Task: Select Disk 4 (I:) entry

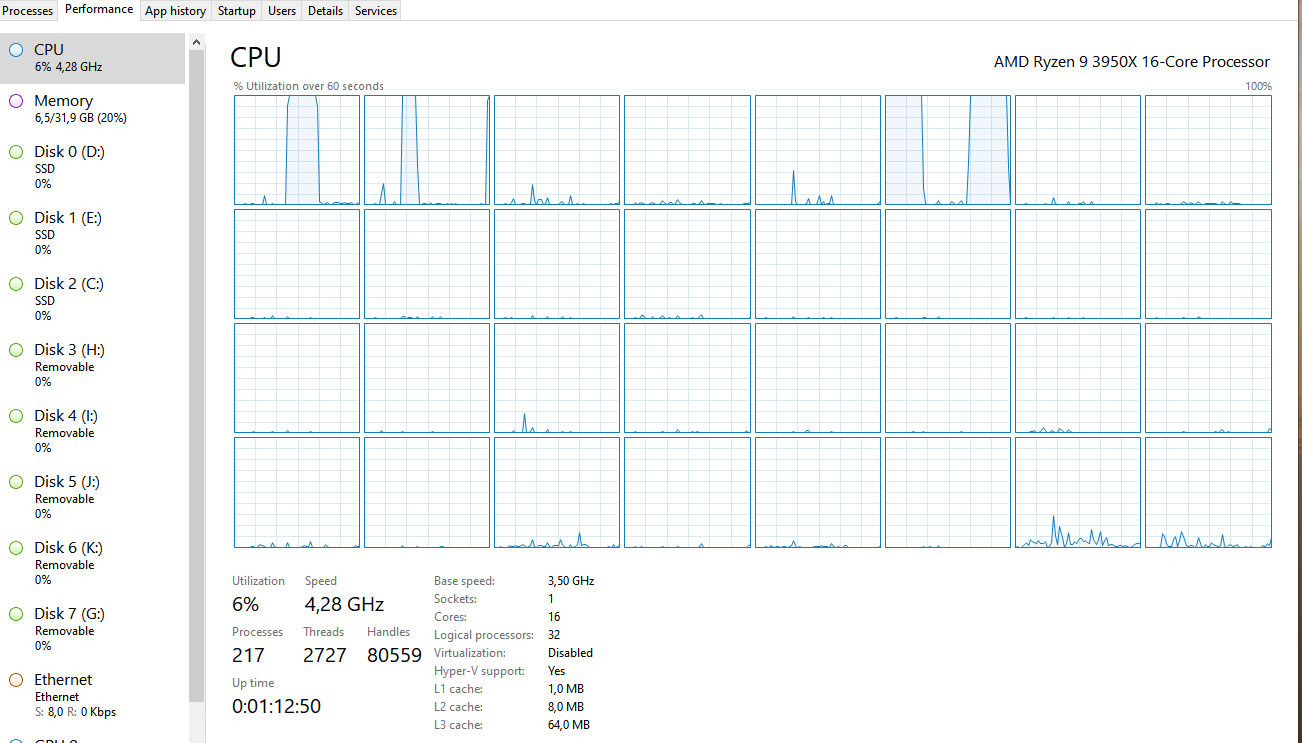Action: coord(92,431)
